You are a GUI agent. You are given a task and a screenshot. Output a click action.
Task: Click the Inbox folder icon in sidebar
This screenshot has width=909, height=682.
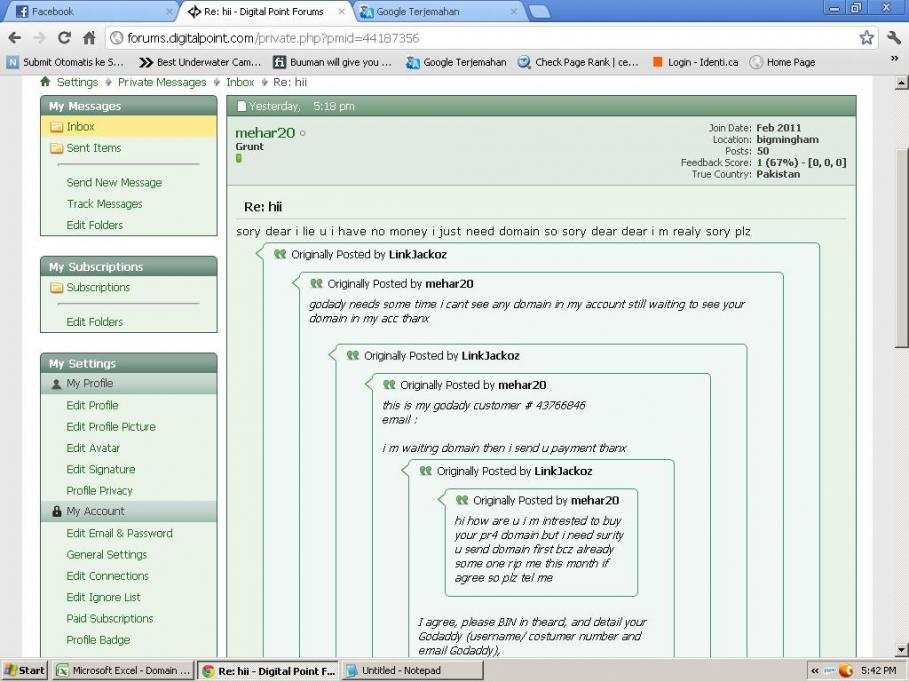click(x=56, y=127)
